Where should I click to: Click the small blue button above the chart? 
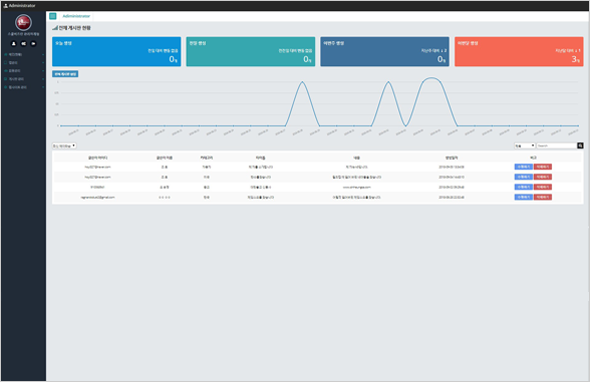coord(65,74)
